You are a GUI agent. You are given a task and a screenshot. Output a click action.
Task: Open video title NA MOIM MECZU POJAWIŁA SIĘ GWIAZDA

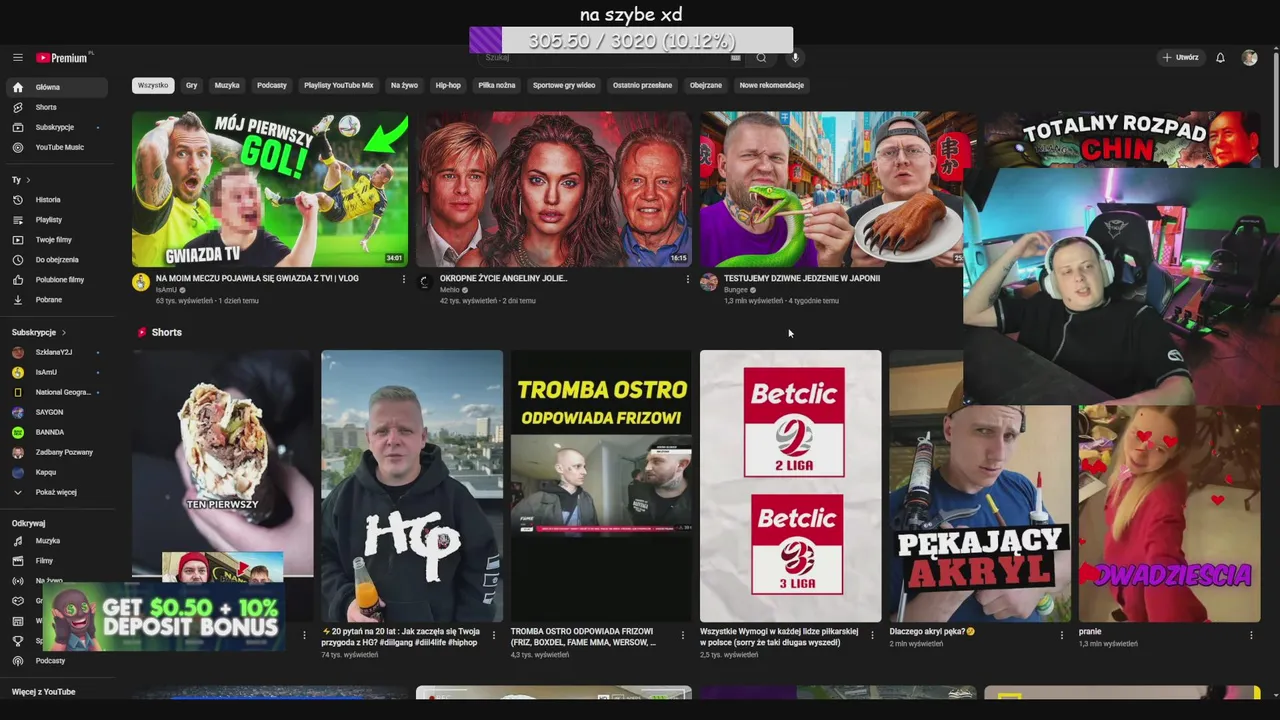[x=257, y=279]
